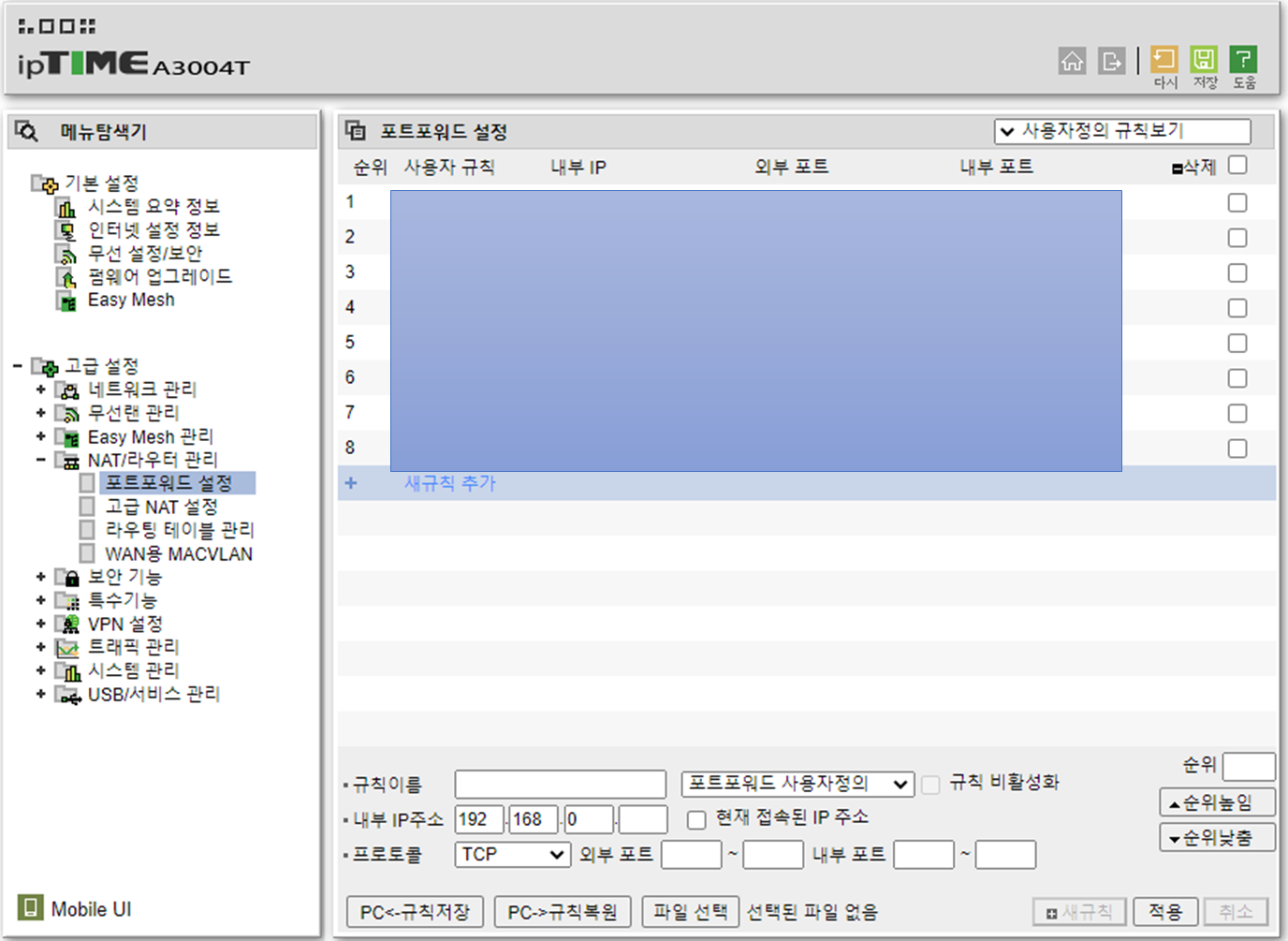Screen dimensions: 1288x941
Task: Open WAN용 MACVLAN settings
Action: pos(179,553)
